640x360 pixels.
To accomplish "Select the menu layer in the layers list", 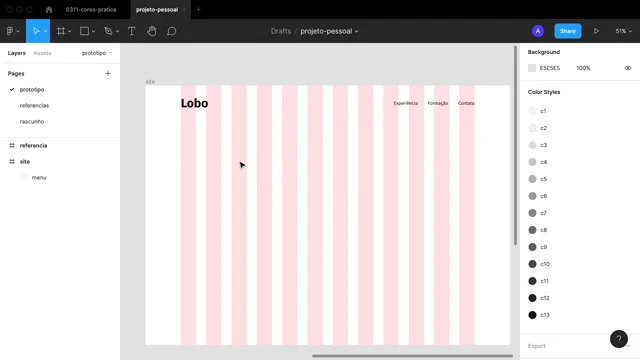I will click(39, 178).
